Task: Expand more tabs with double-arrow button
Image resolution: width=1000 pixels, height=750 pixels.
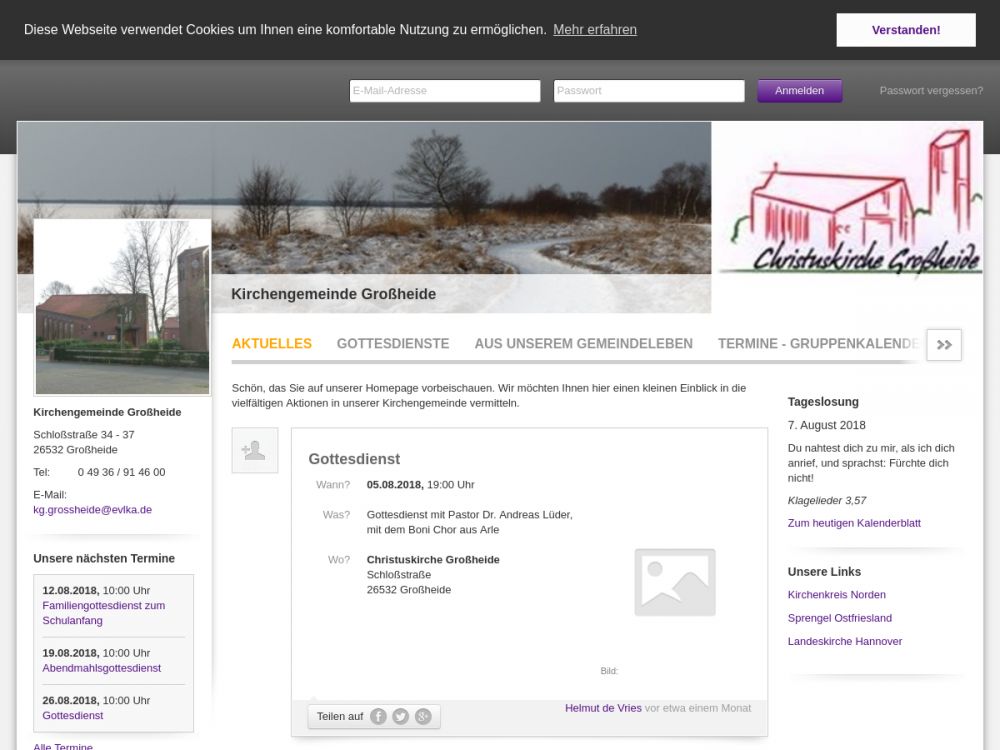Action: point(944,344)
